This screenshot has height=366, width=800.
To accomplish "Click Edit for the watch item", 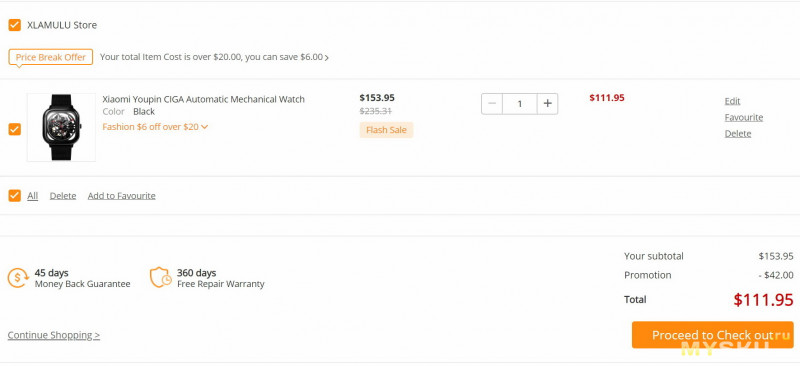I will 732,101.
